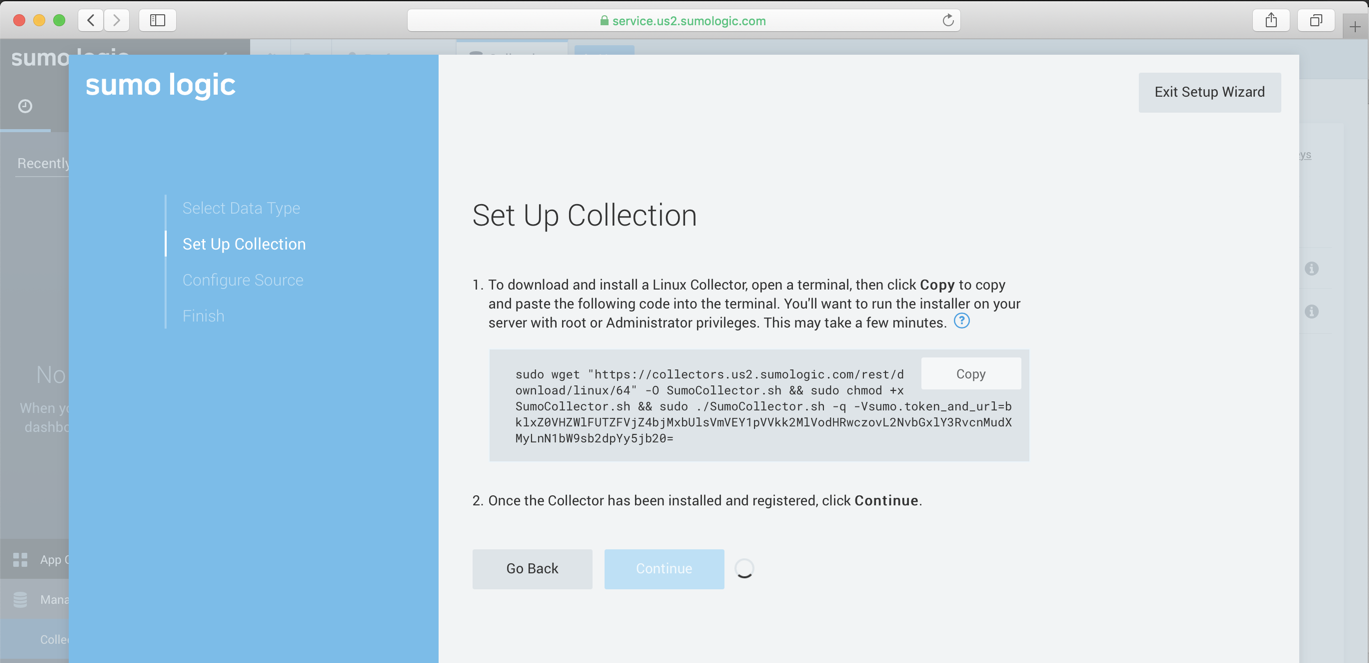Click the lower info icon in the background page

pyautogui.click(x=1312, y=312)
